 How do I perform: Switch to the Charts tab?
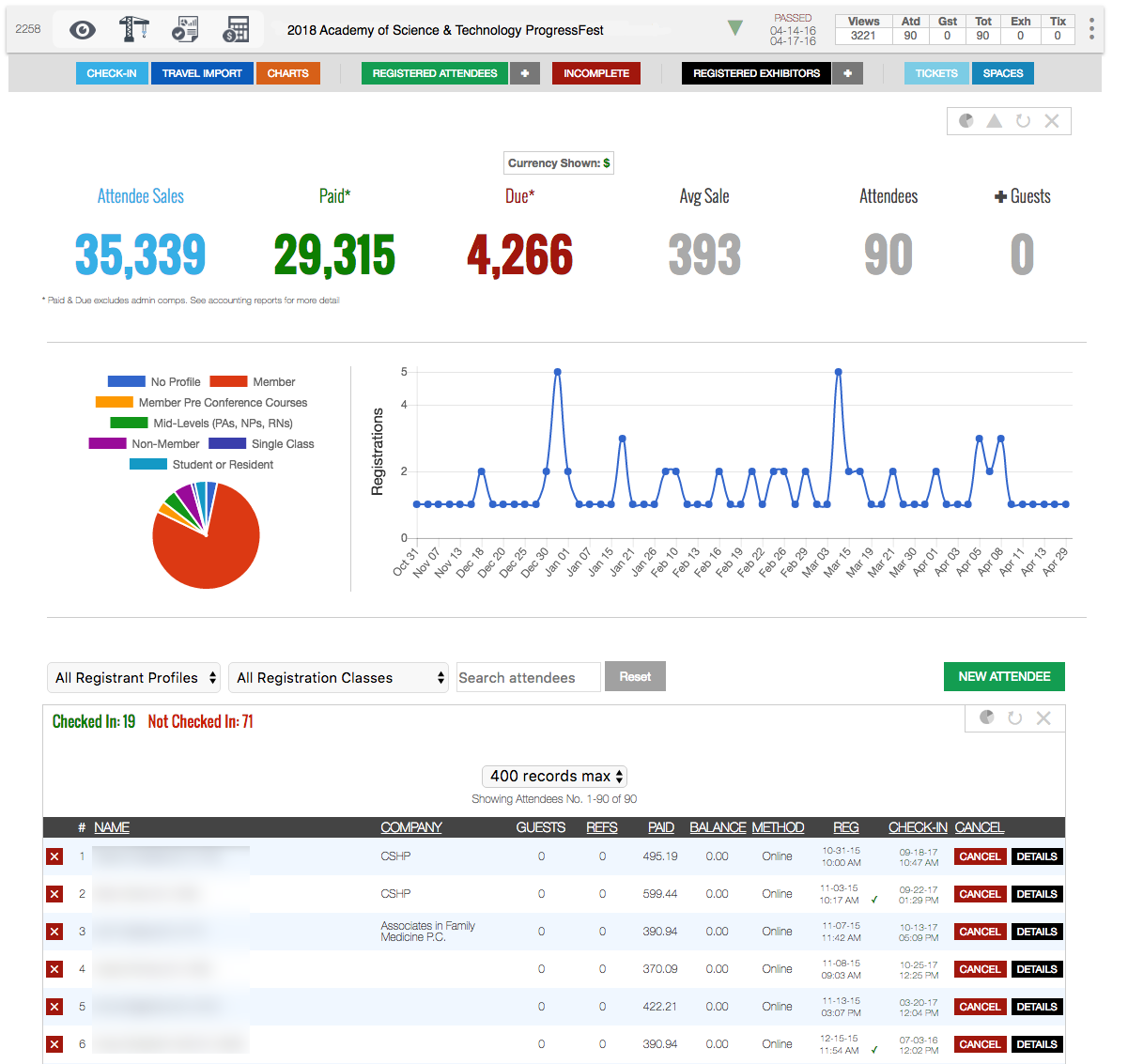point(287,73)
